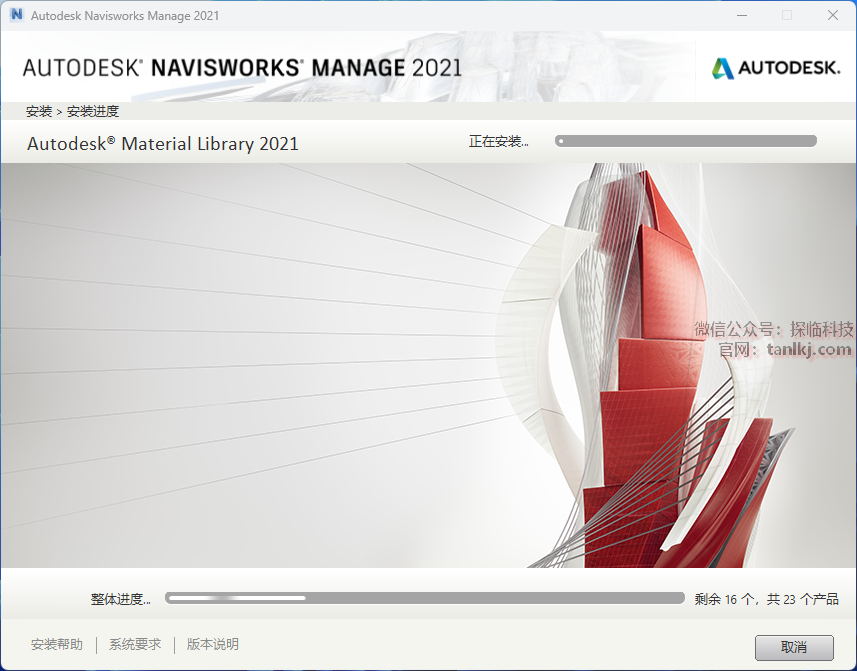Screen dimensions: 857x671
Task: Click the Navisworks N icon in title bar
Action: [16, 15]
